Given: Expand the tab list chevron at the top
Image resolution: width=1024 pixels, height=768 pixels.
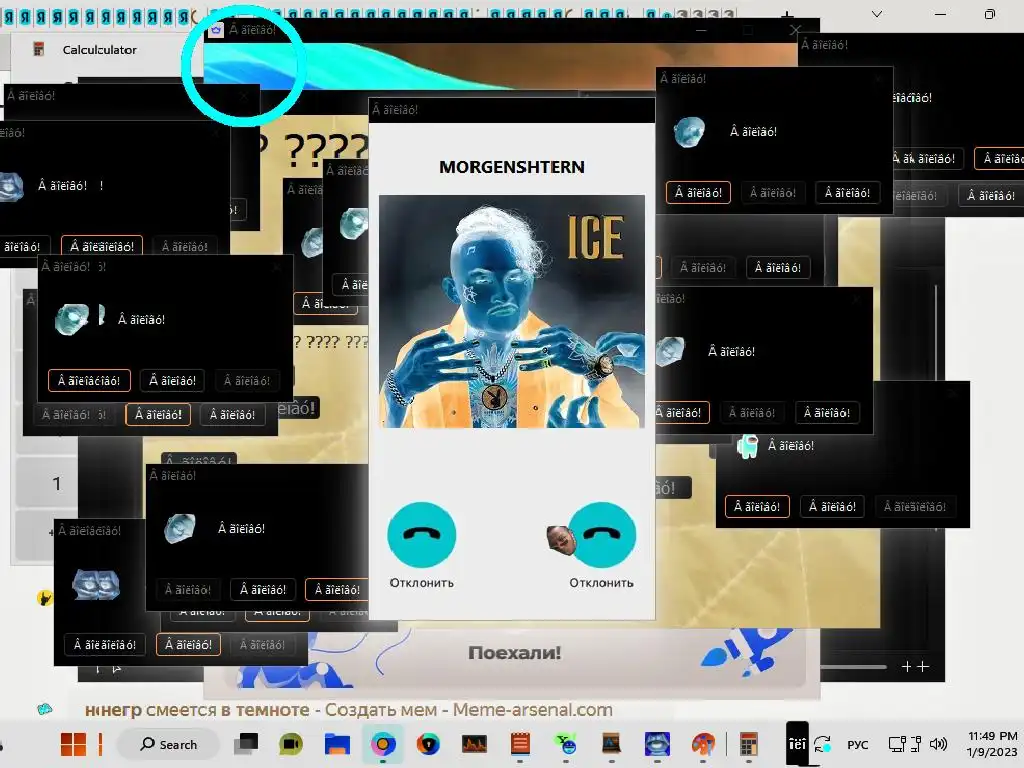Looking at the screenshot, I should pos(876,14).
